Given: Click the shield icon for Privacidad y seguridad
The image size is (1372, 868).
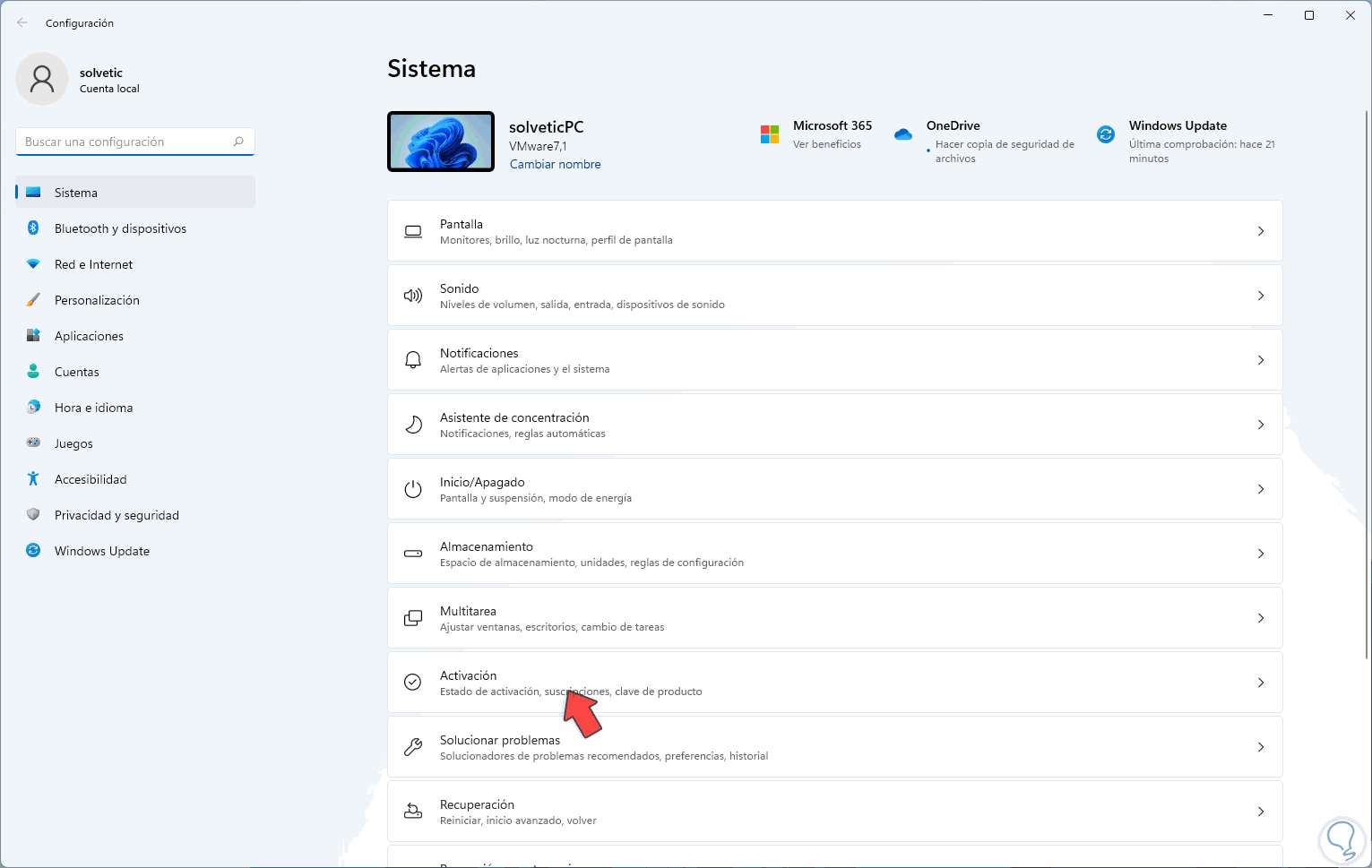Looking at the screenshot, I should click(x=33, y=515).
